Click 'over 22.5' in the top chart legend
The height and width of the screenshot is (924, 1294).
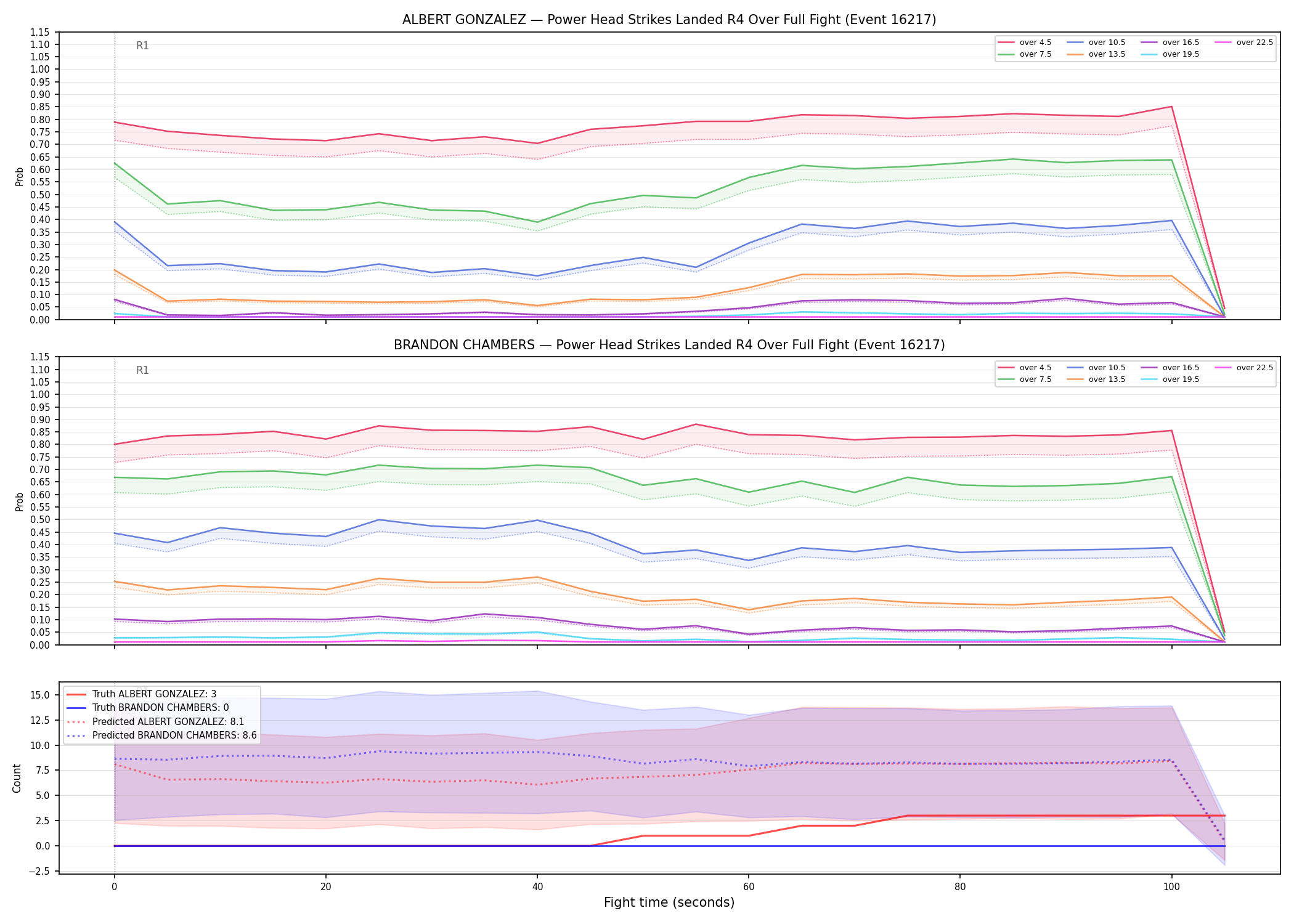(x=1255, y=43)
